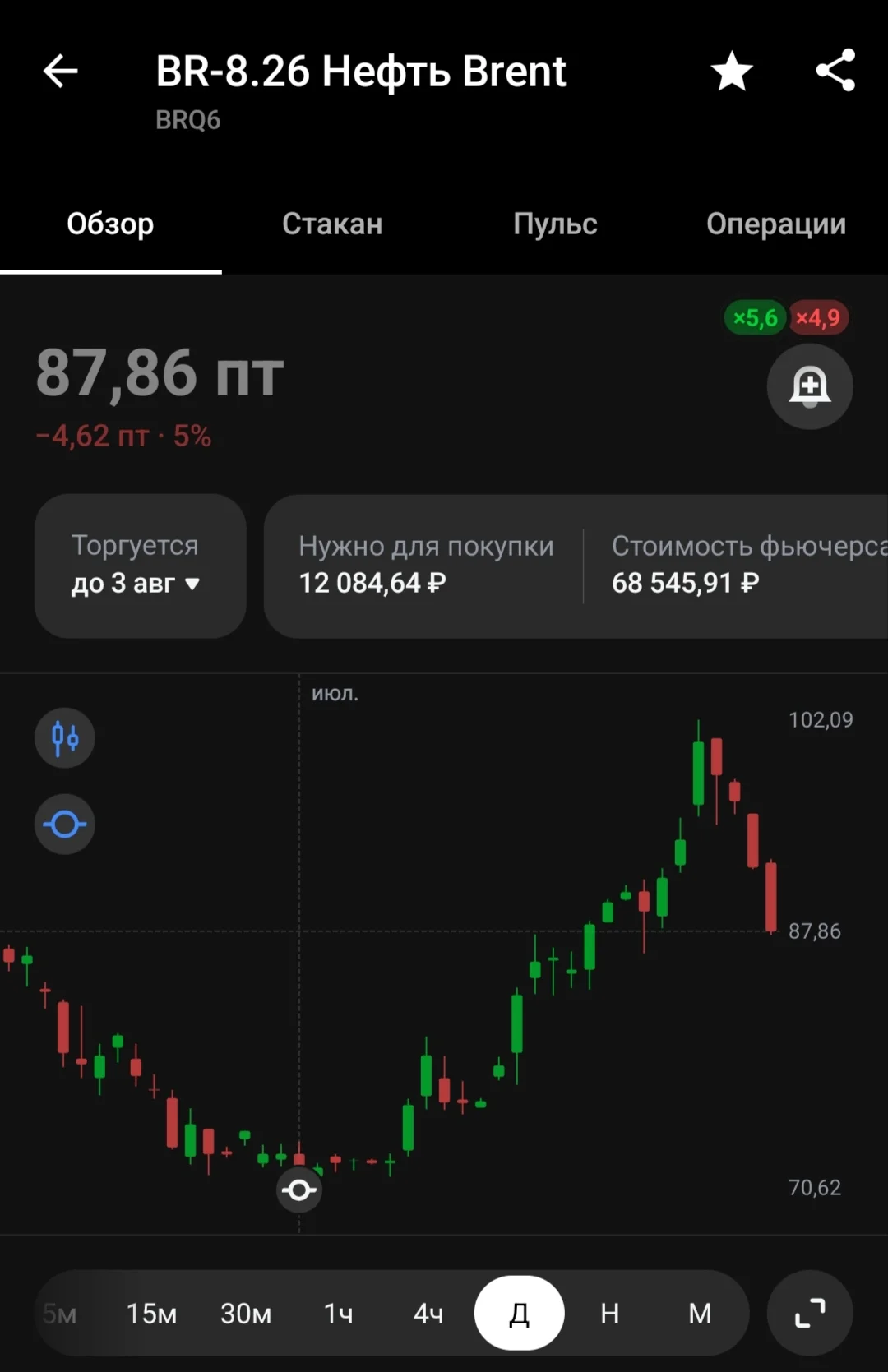The width and height of the screenshot is (888, 1372).
Task: Switch to the Операции tab
Action: click(x=776, y=224)
